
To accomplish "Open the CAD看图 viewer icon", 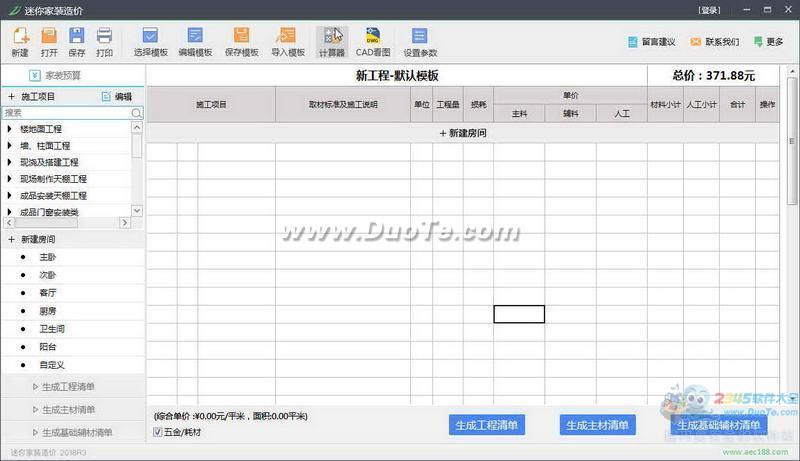I will [372, 40].
